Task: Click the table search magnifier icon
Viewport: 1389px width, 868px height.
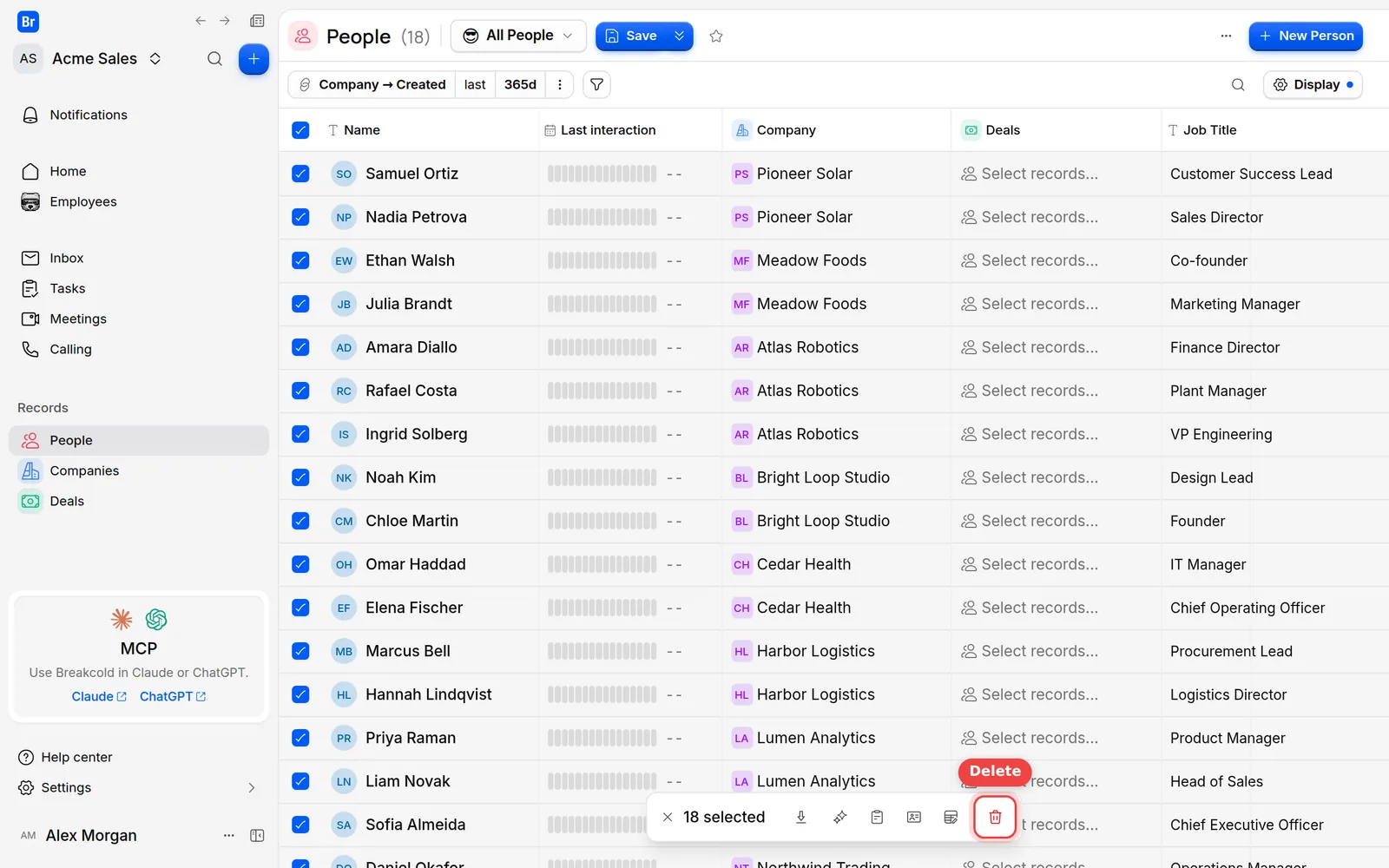Action: click(1238, 84)
